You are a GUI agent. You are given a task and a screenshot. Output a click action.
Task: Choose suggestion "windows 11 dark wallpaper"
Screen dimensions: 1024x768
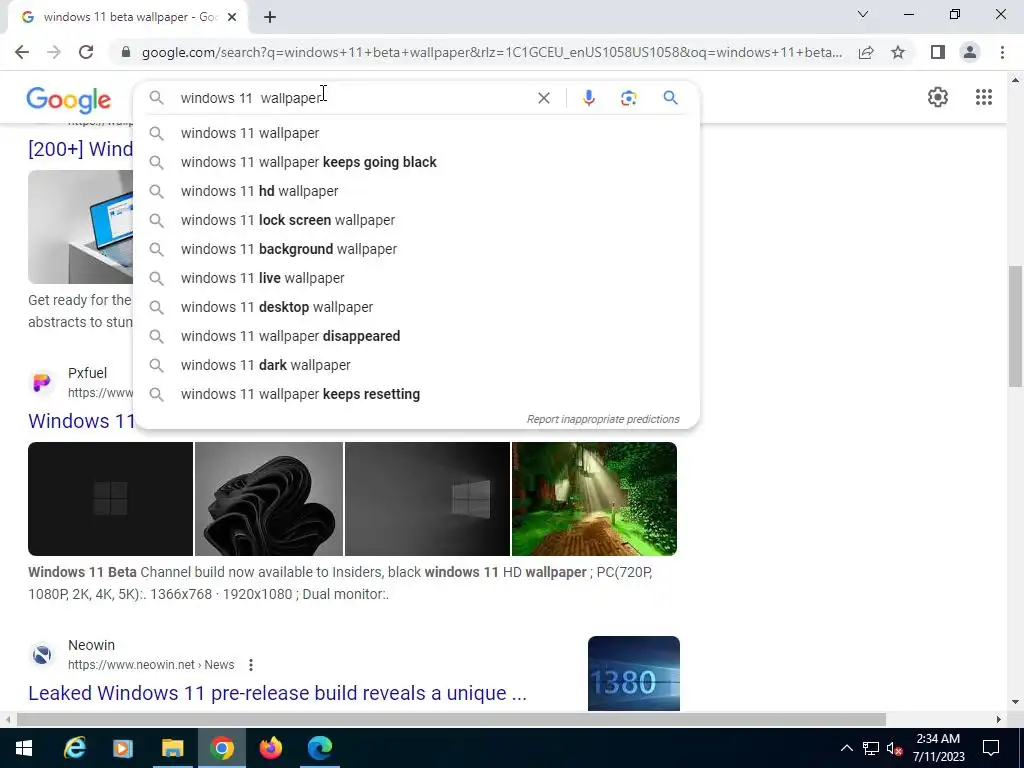click(x=416, y=365)
